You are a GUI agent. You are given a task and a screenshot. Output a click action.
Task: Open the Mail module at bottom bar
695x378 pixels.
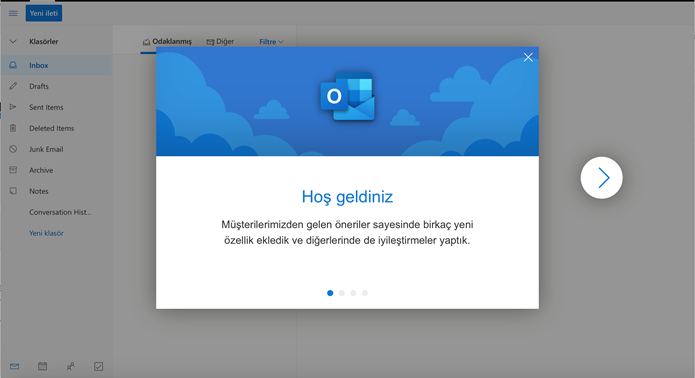15,366
